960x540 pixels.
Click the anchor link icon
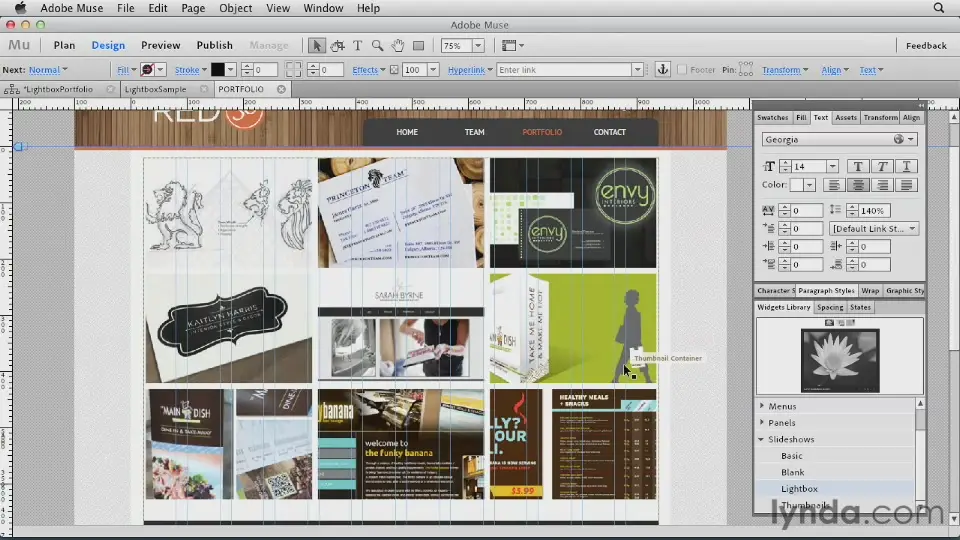(x=662, y=69)
